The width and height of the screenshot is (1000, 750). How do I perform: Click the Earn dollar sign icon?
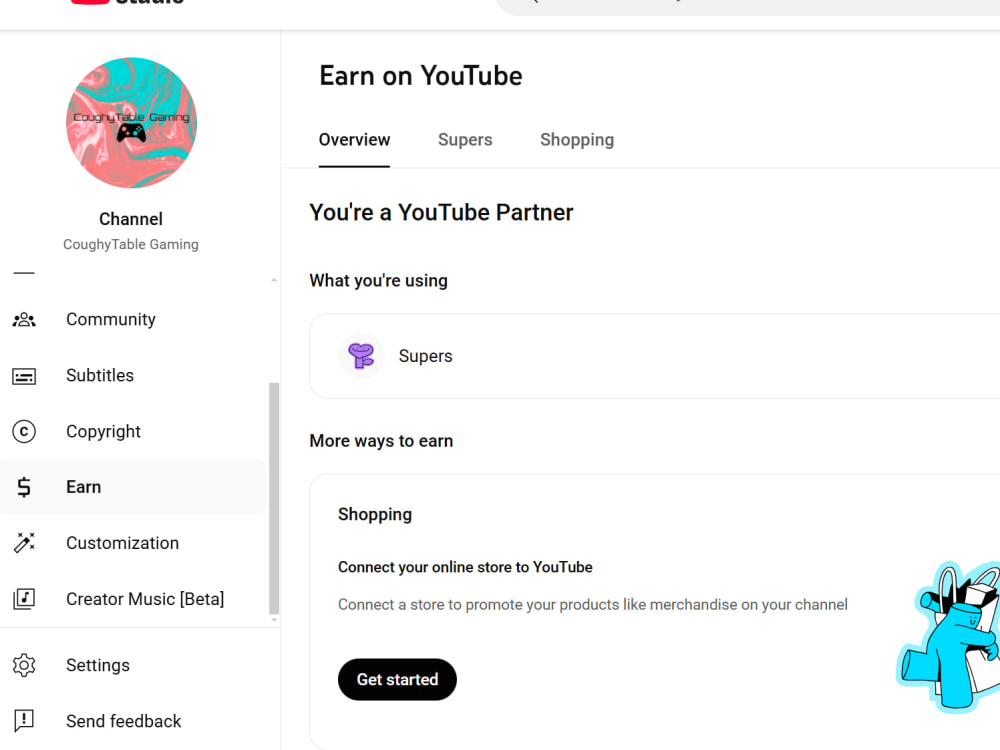24,487
